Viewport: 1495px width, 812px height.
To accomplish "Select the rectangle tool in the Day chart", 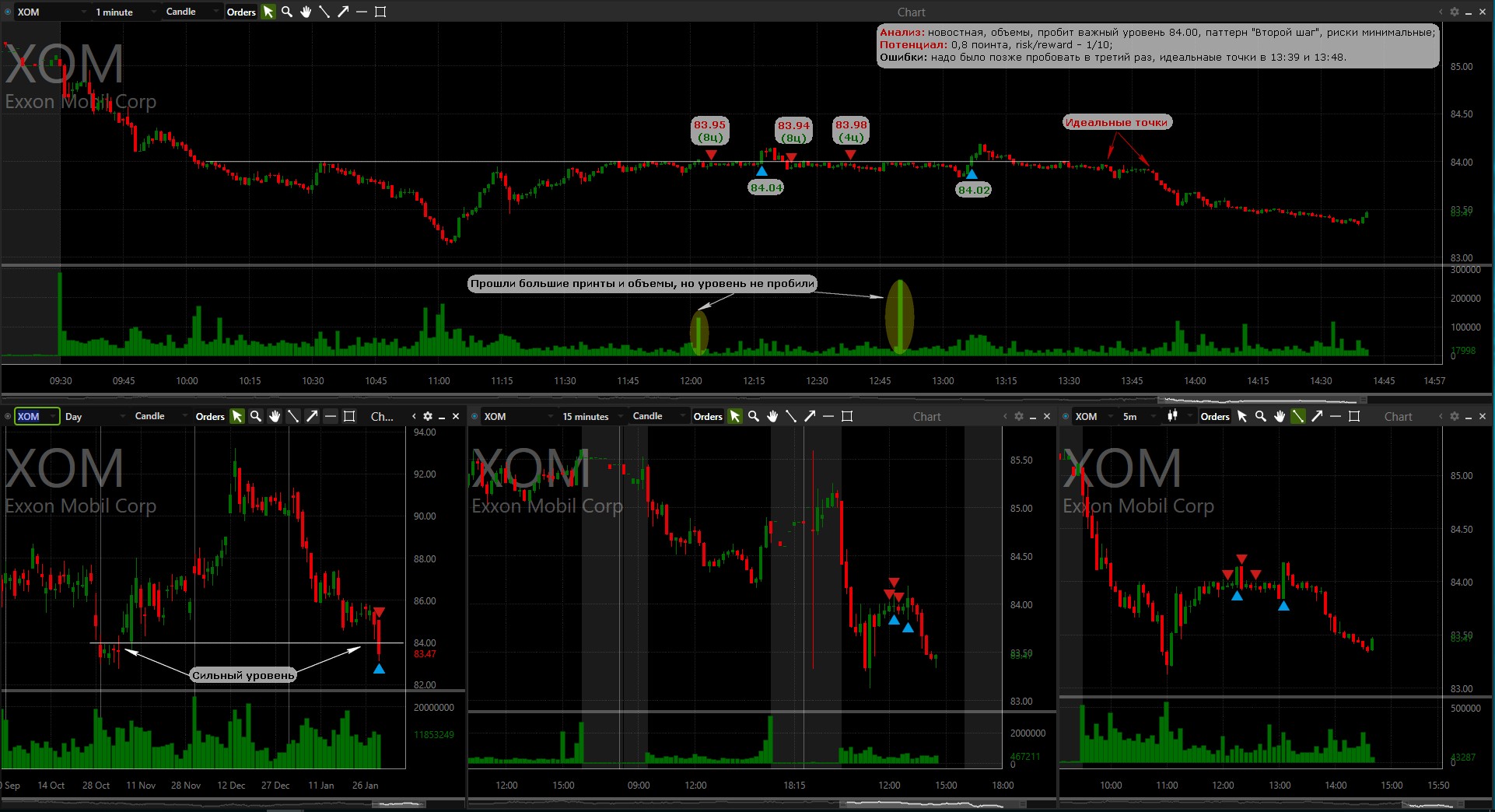I will click(349, 416).
